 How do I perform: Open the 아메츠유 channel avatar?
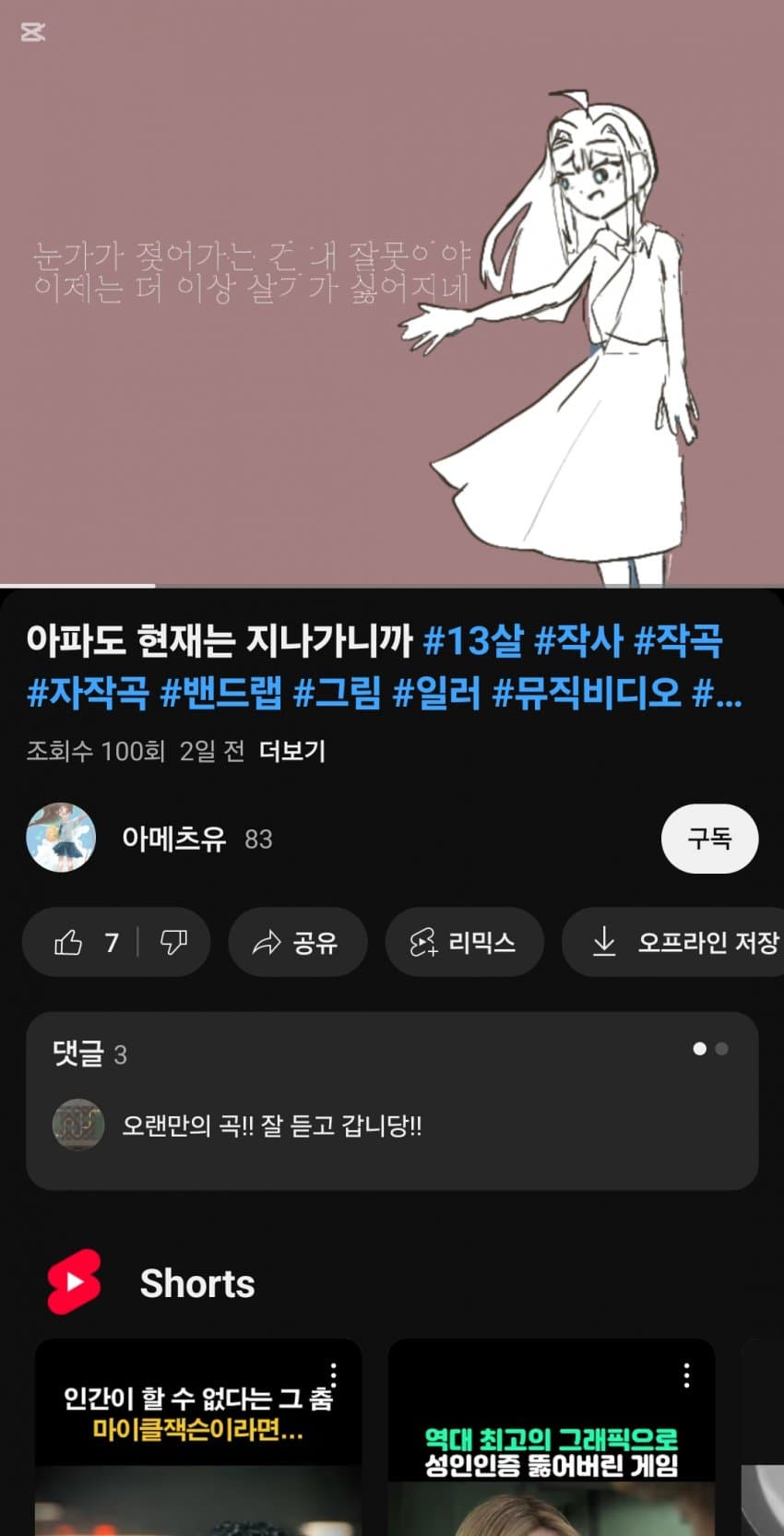(61, 838)
